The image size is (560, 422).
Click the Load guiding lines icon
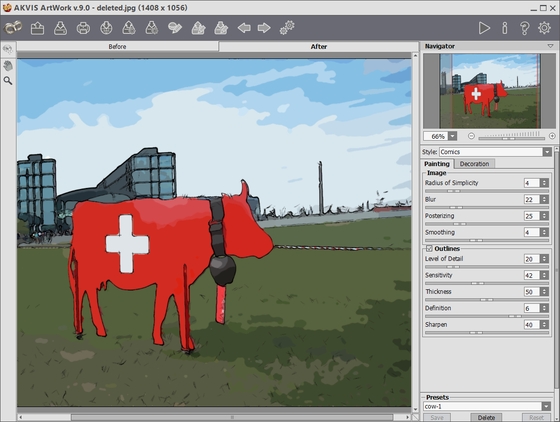(x=198, y=28)
